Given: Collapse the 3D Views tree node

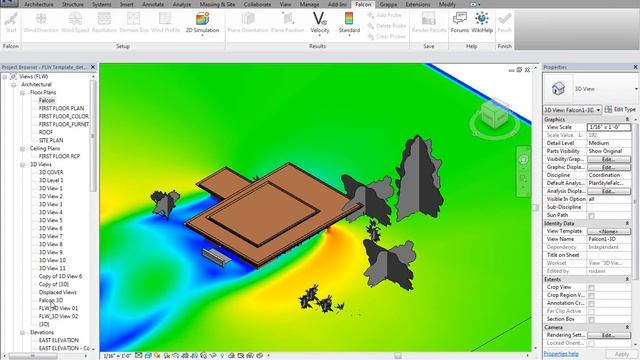Looking at the screenshot, I should 22,164.
